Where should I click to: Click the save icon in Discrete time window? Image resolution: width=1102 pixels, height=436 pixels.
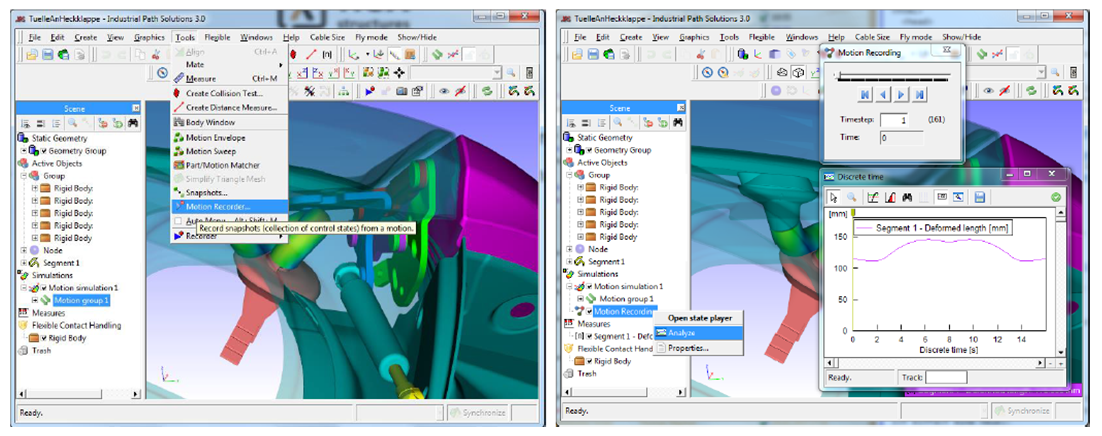pos(979,197)
